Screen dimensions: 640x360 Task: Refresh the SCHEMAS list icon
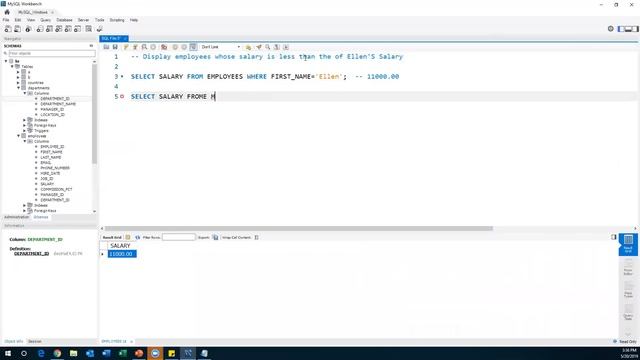pos(91,46)
